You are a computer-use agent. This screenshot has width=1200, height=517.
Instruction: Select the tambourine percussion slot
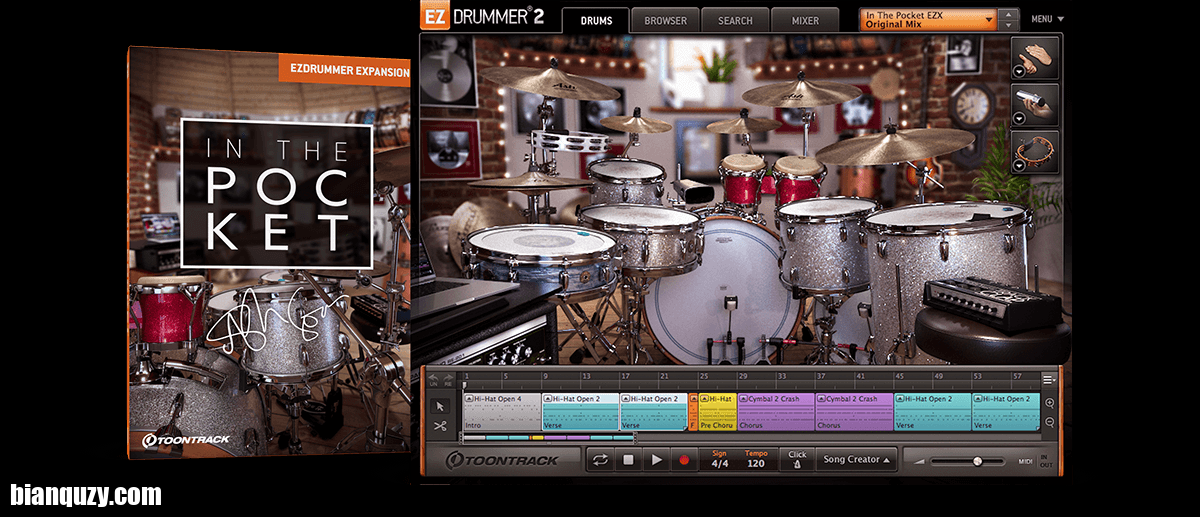(x=1035, y=152)
